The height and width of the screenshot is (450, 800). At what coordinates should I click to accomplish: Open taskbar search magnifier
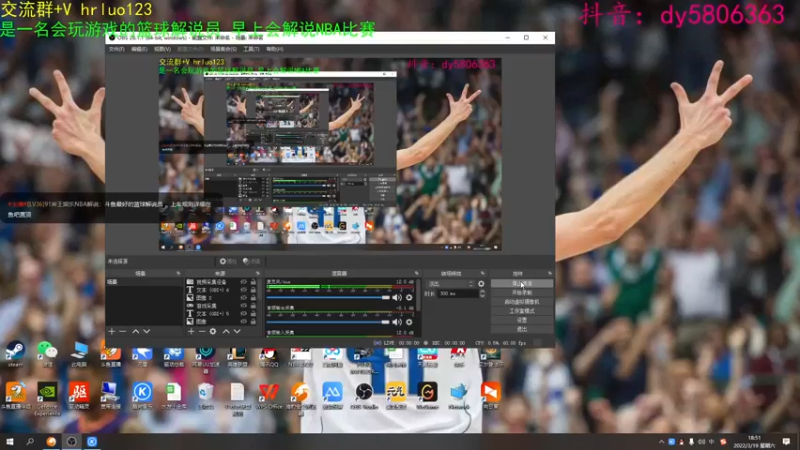tap(30, 441)
